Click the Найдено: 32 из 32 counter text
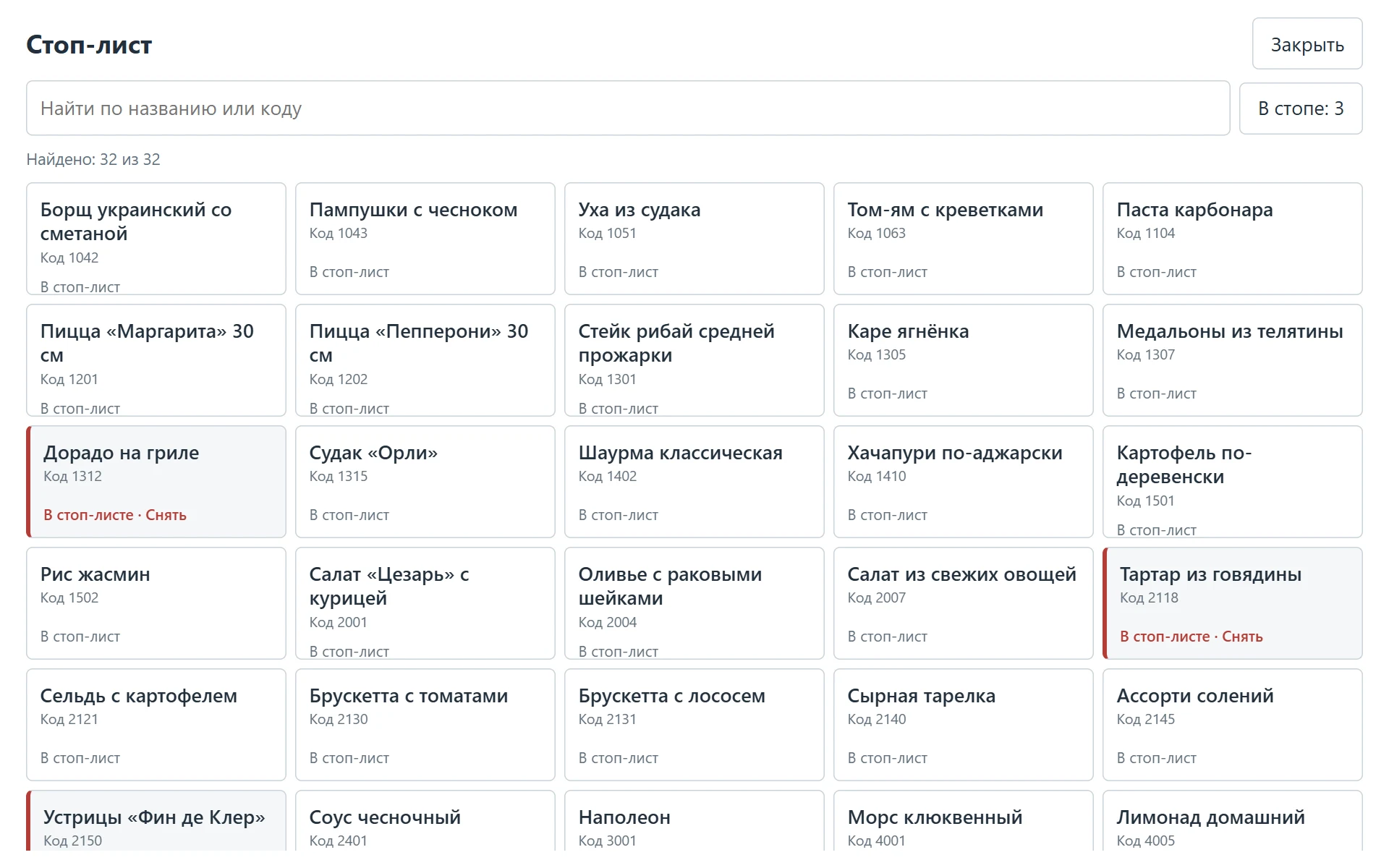Image resolution: width=1389 pixels, height=868 pixels. [93, 159]
